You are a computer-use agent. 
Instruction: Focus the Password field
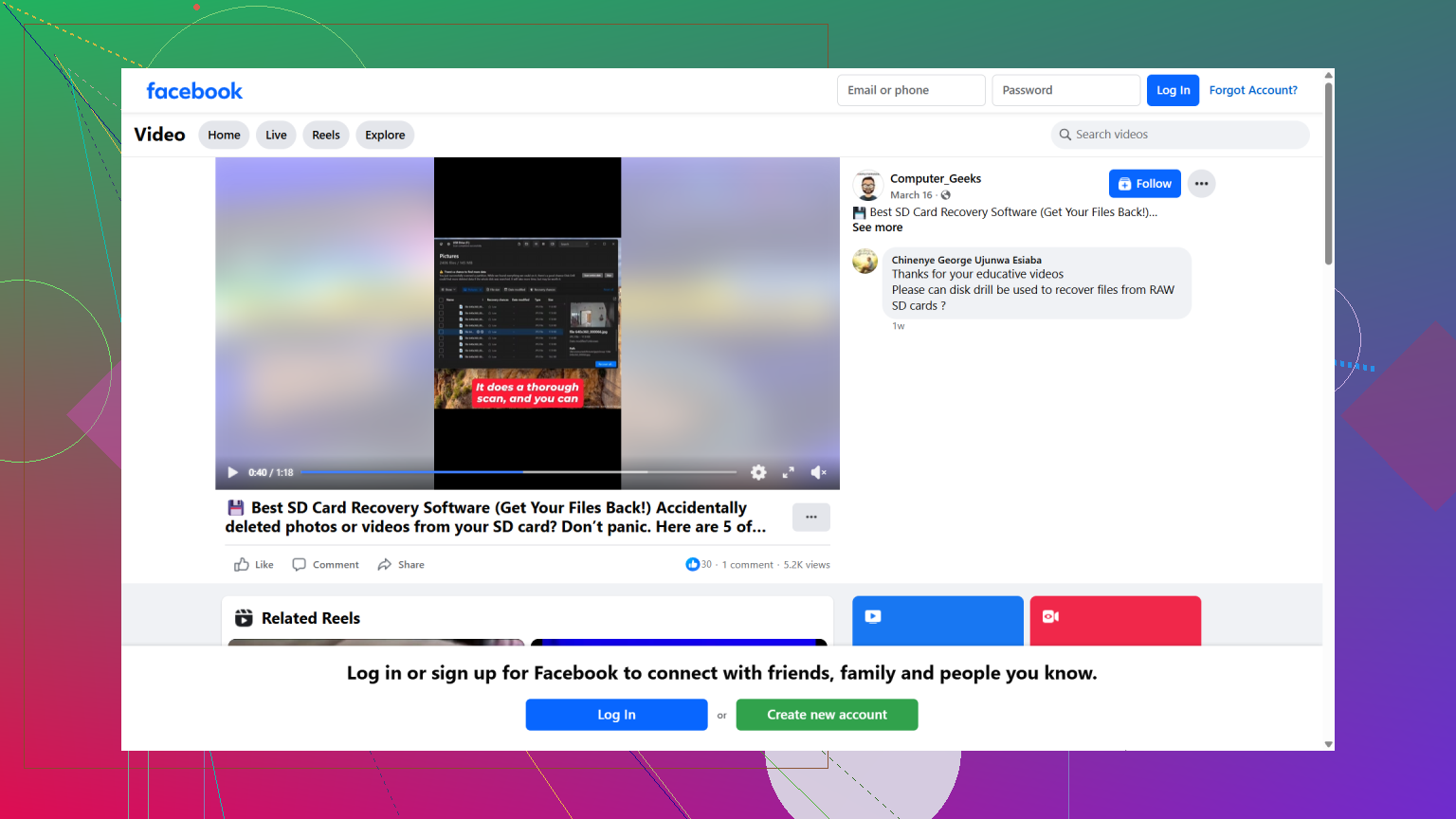coord(1065,90)
